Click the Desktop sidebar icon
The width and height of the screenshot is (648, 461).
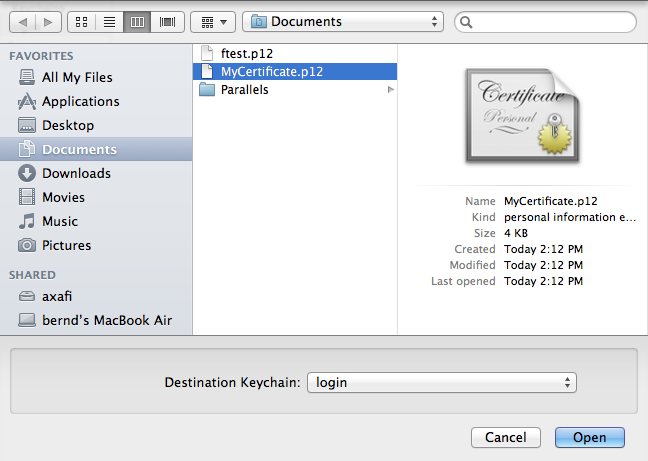27,125
